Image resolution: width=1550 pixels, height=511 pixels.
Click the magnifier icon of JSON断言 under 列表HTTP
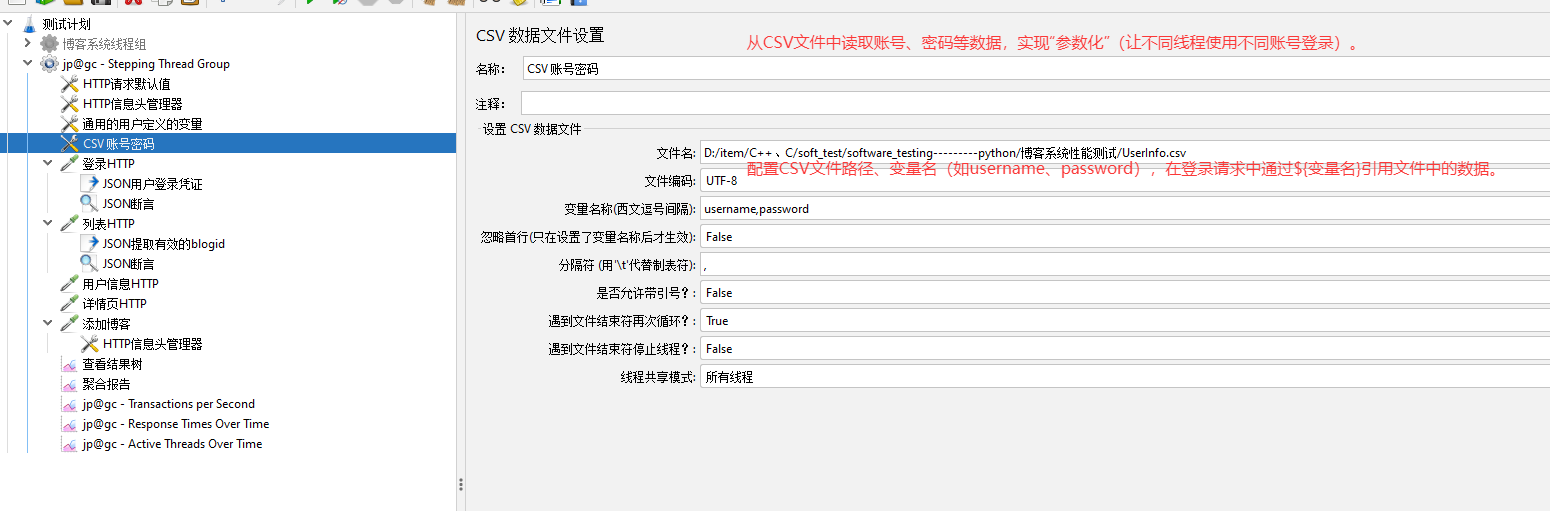(x=90, y=264)
